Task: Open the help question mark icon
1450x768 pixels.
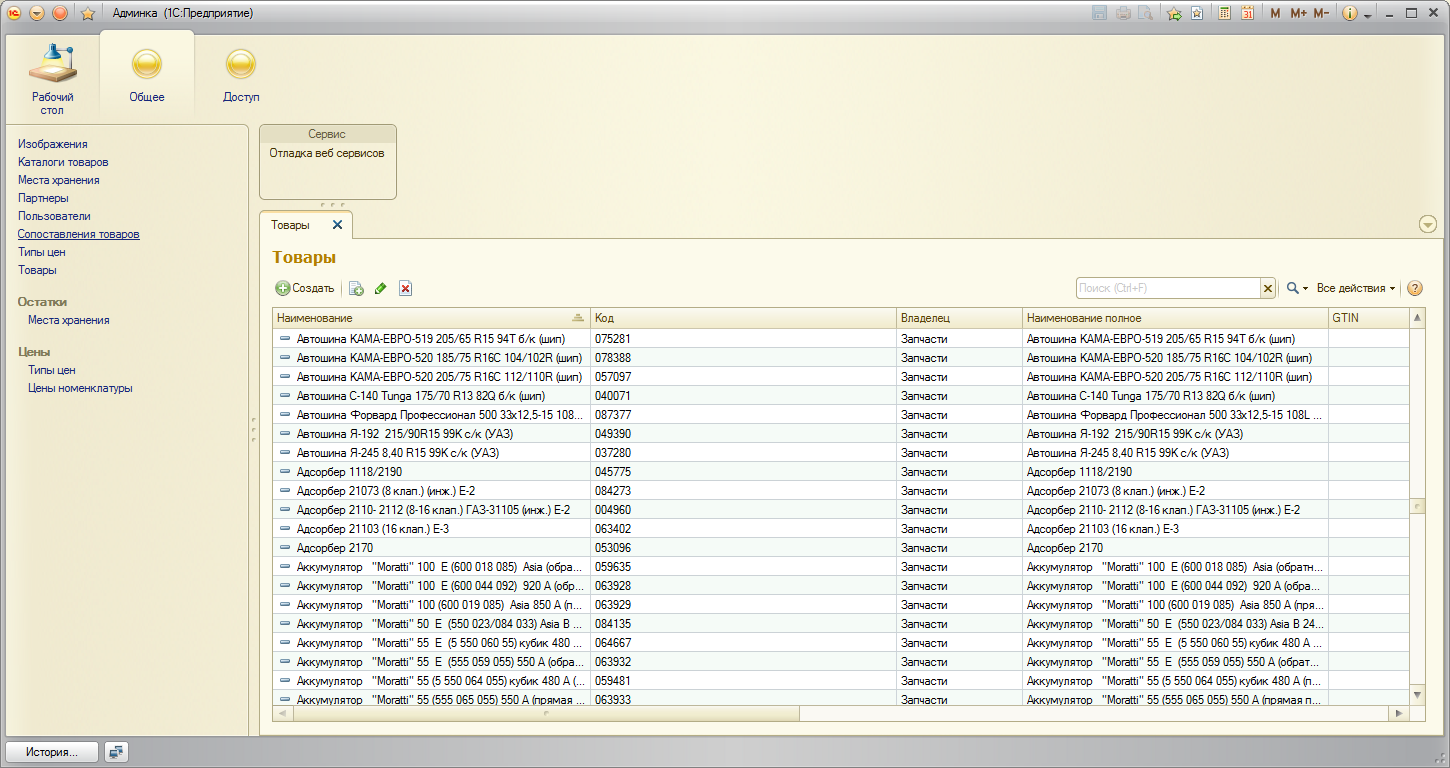Action: tap(1415, 288)
